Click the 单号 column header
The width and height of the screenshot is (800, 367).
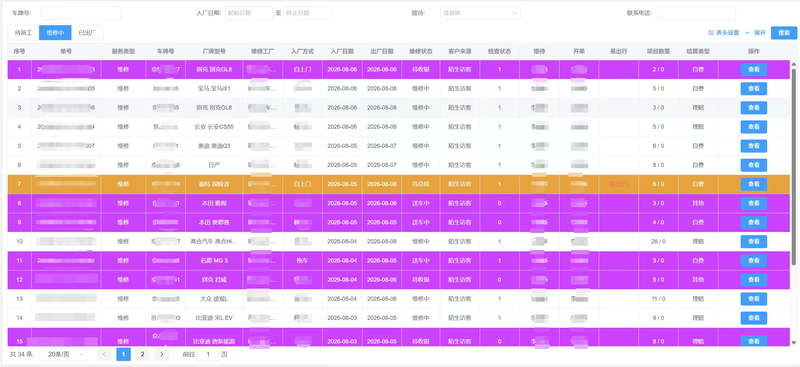tap(66, 52)
